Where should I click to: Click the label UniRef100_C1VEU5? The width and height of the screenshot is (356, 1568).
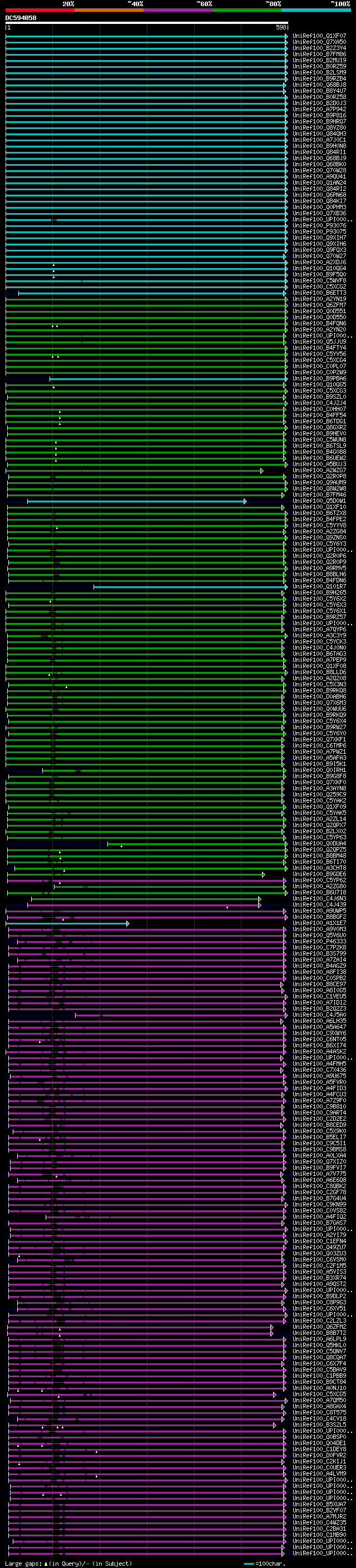click(x=319, y=996)
